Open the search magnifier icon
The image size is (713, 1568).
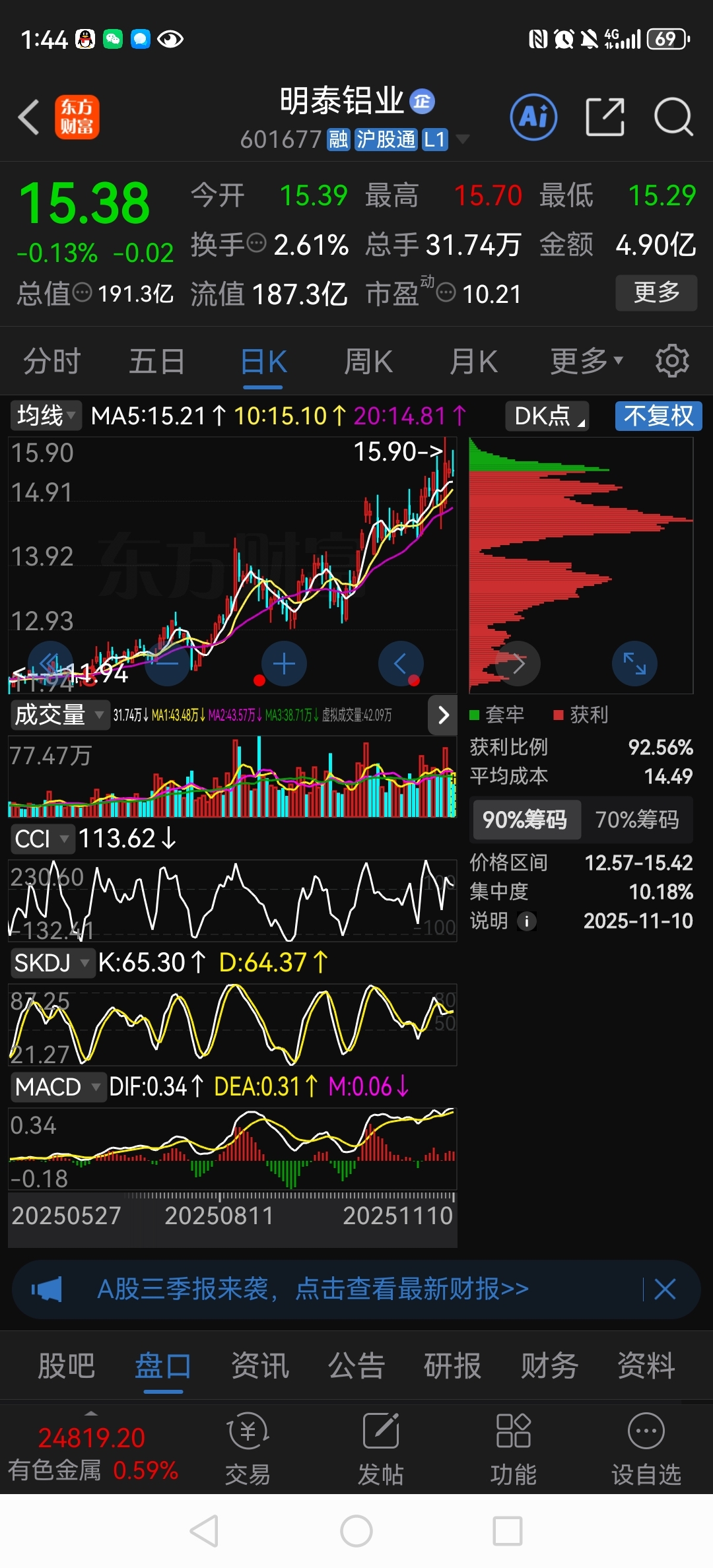[x=673, y=117]
